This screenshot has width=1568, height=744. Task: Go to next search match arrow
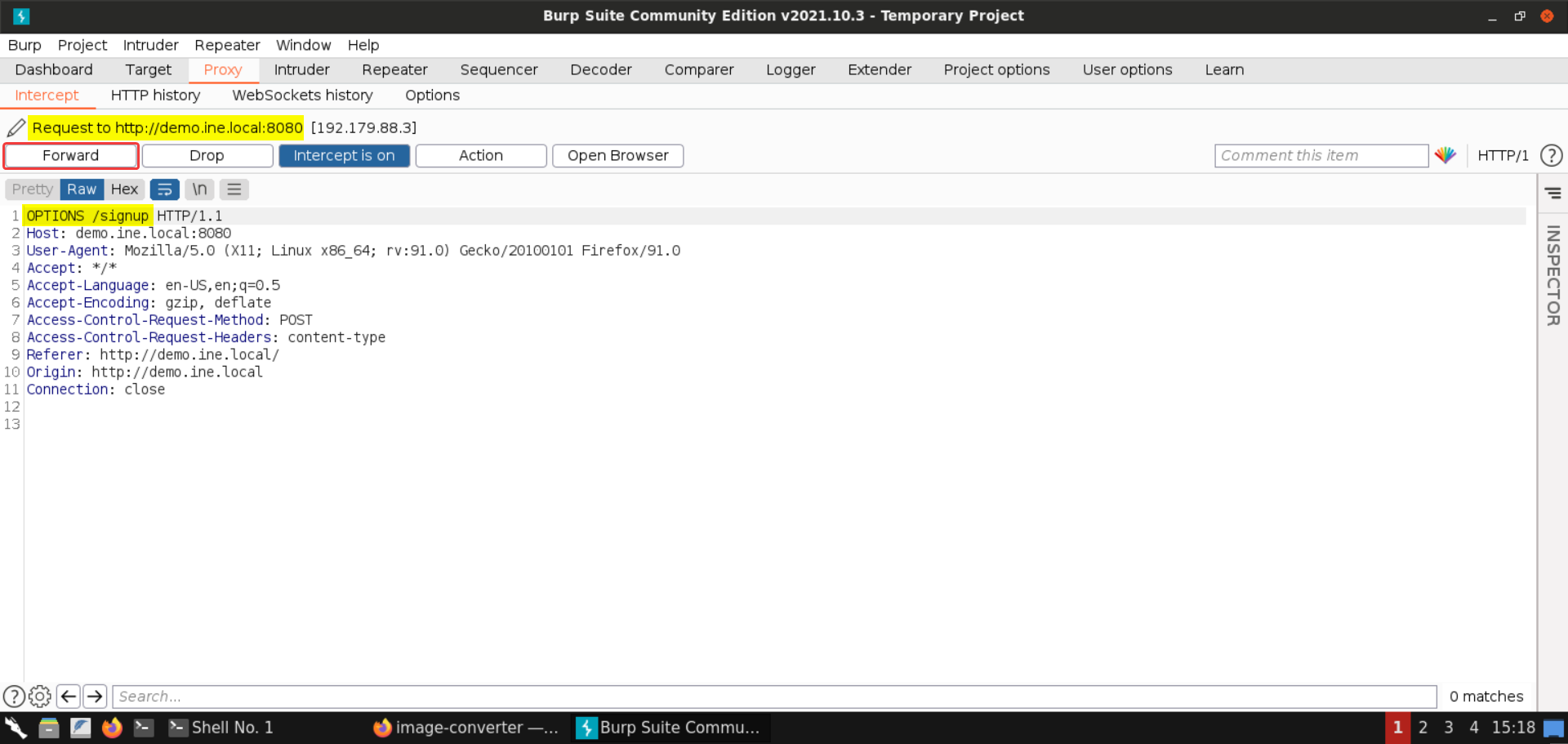point(95,697)
